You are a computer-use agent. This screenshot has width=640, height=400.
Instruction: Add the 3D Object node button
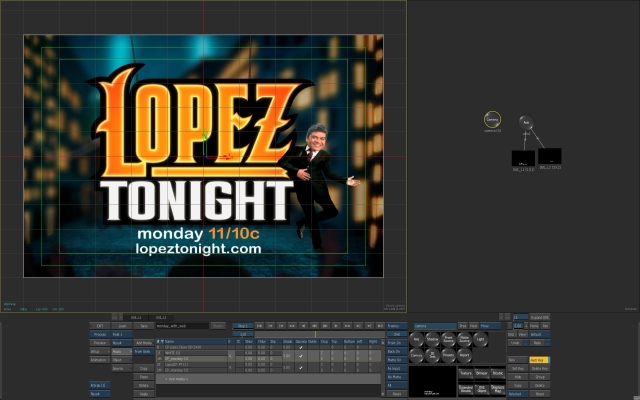coord(482,389)
